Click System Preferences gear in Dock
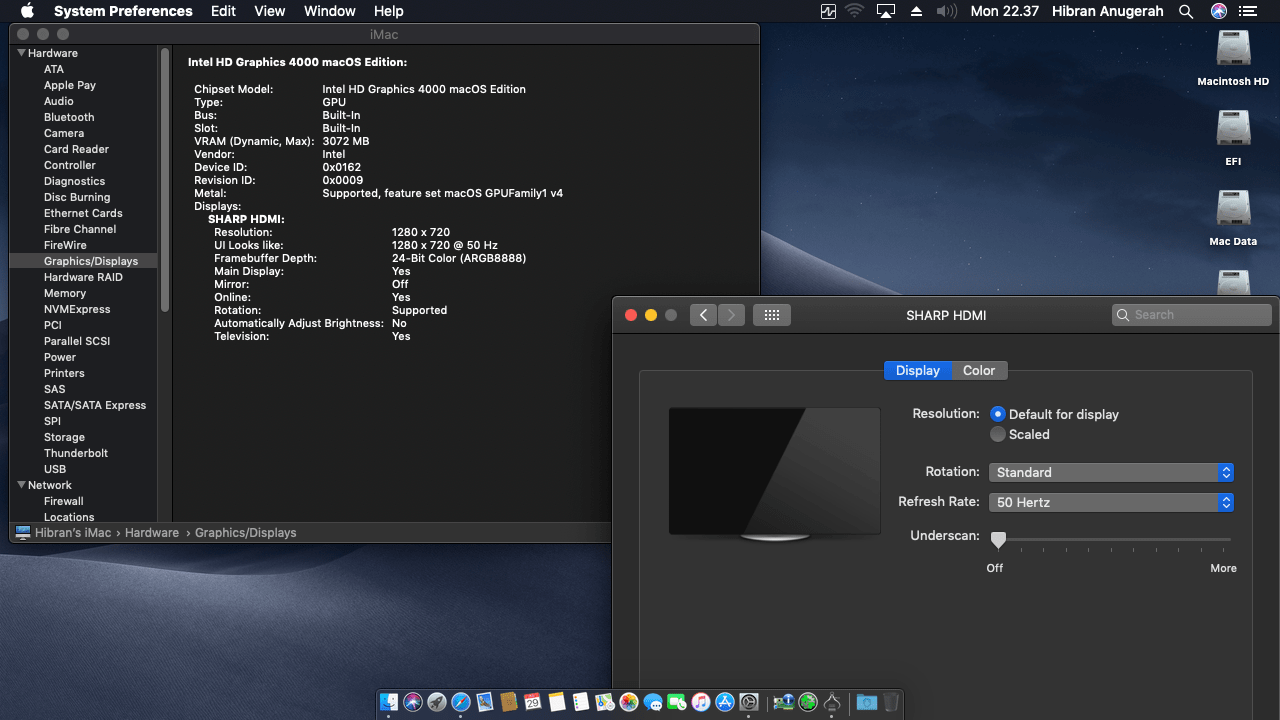 coord(749,703)
